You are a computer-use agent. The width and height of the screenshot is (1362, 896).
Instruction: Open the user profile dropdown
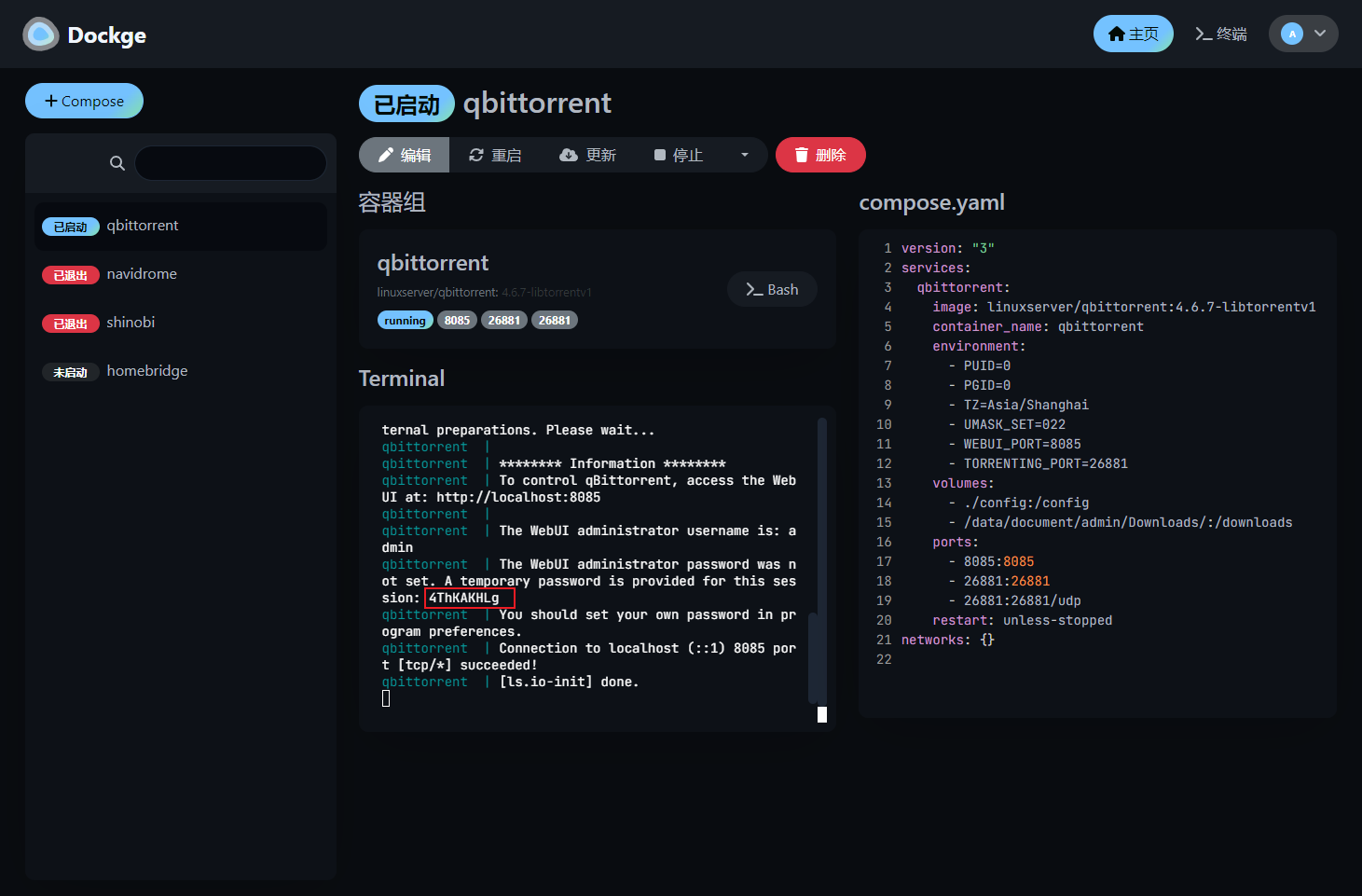point(1303,34)
